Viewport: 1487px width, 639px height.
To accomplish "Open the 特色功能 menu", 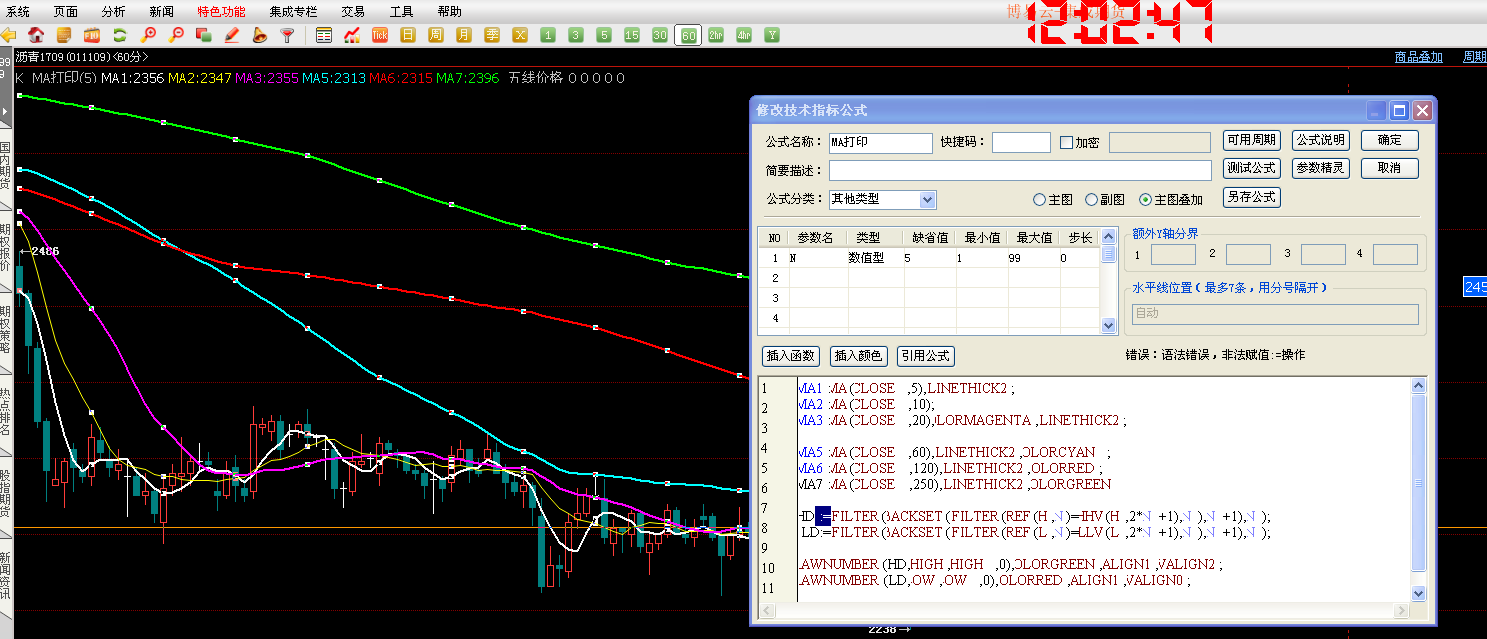I will point(221,12).
